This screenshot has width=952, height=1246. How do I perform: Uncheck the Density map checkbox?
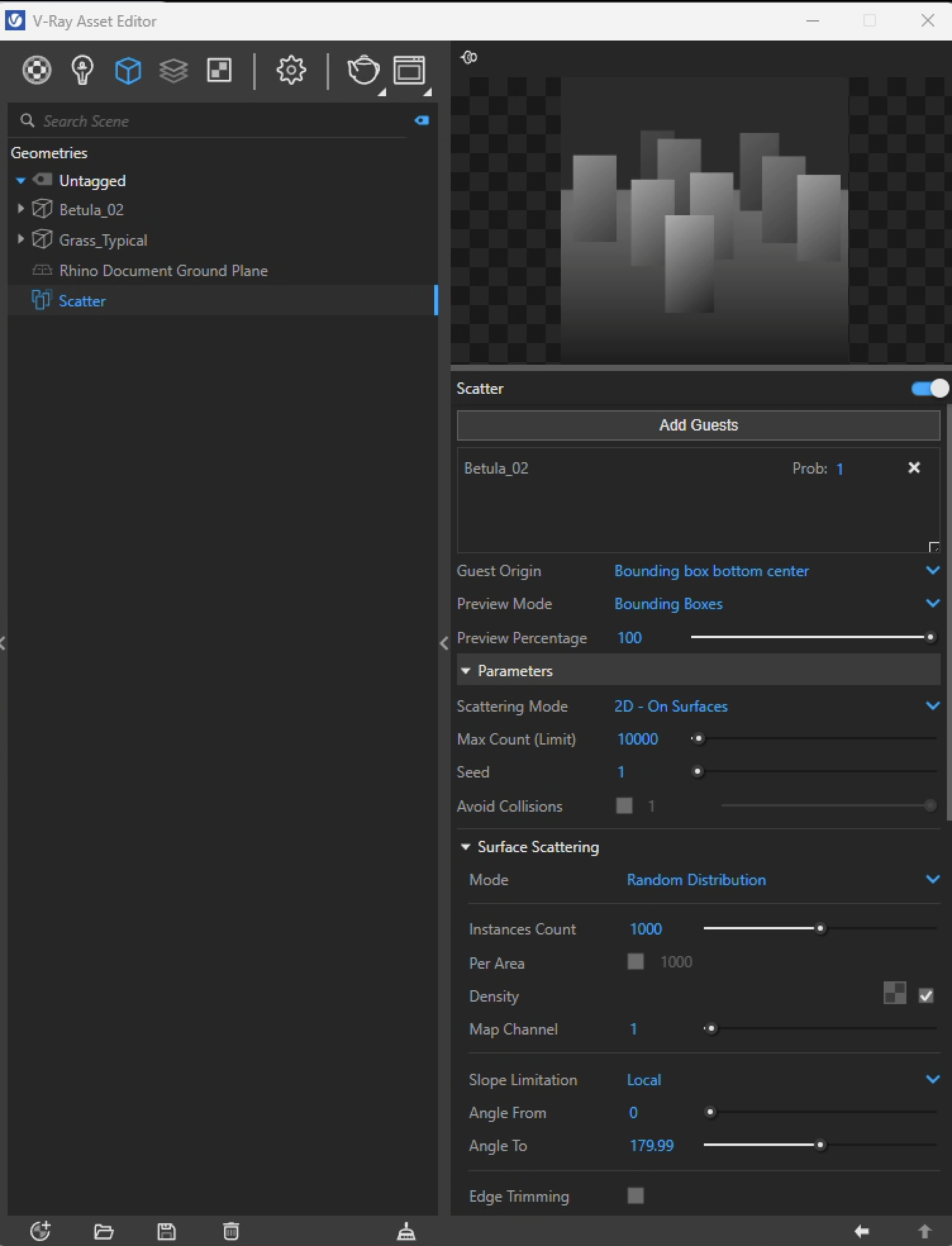[925, 996]
